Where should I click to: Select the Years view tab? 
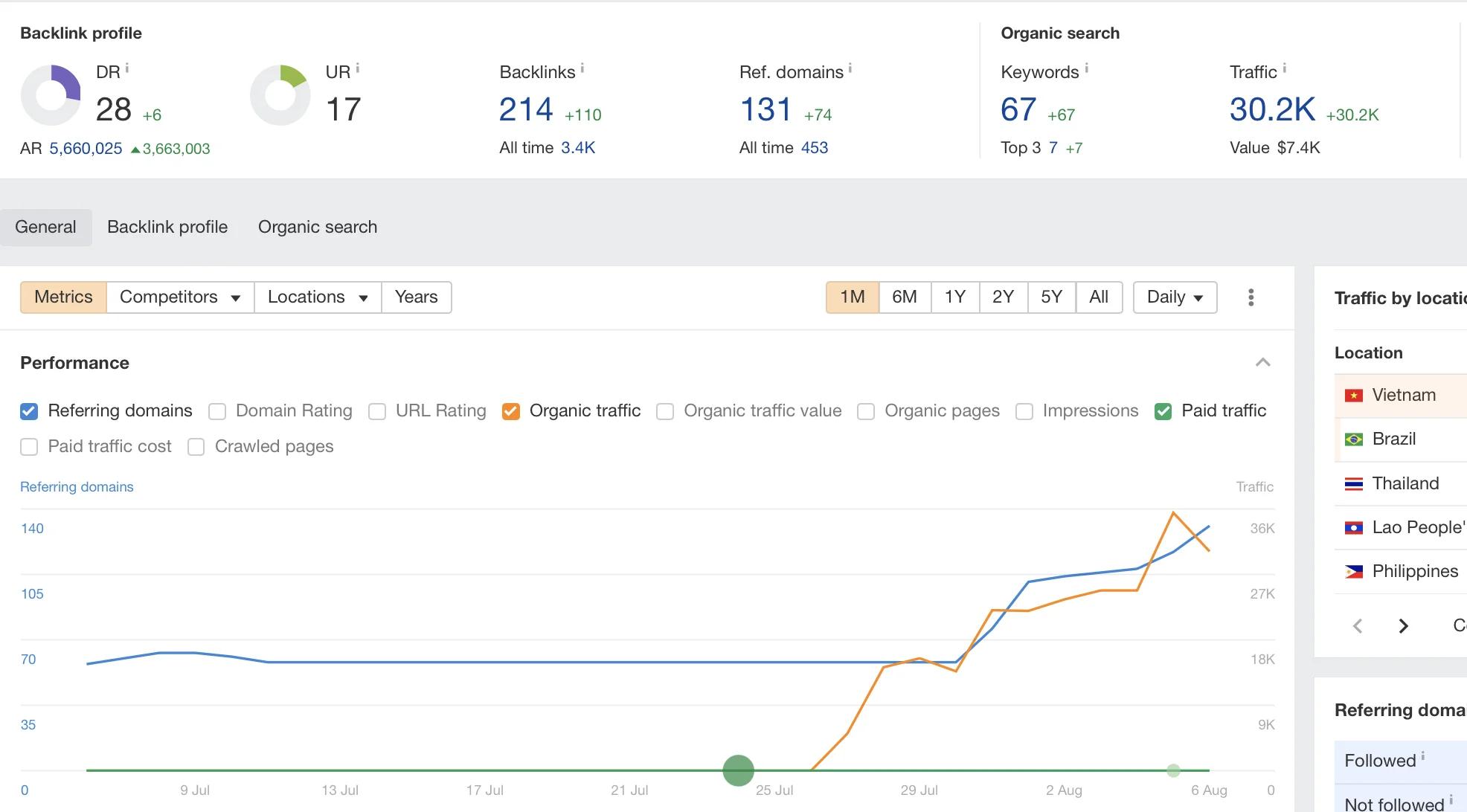click(417, 297)
